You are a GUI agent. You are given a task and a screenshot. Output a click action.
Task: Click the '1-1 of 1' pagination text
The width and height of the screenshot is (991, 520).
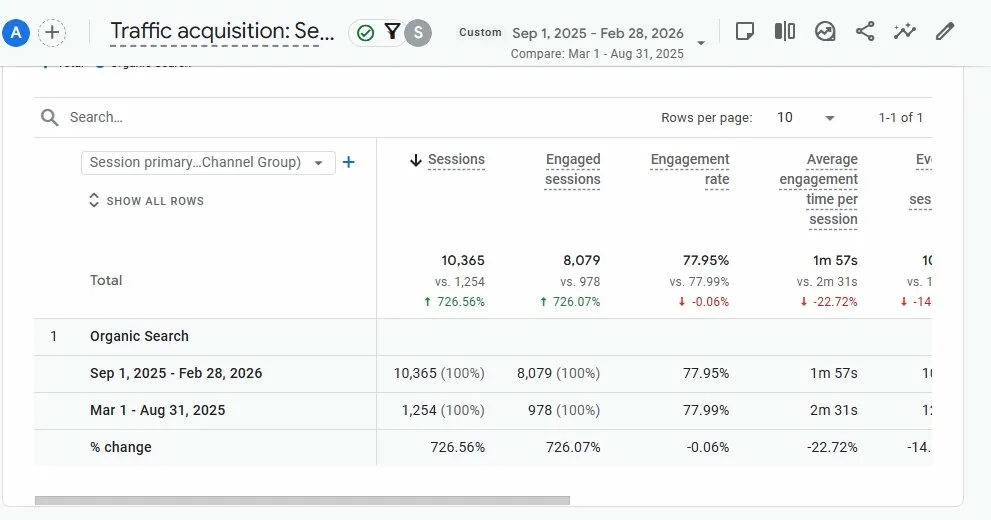(x=901, y=118)
